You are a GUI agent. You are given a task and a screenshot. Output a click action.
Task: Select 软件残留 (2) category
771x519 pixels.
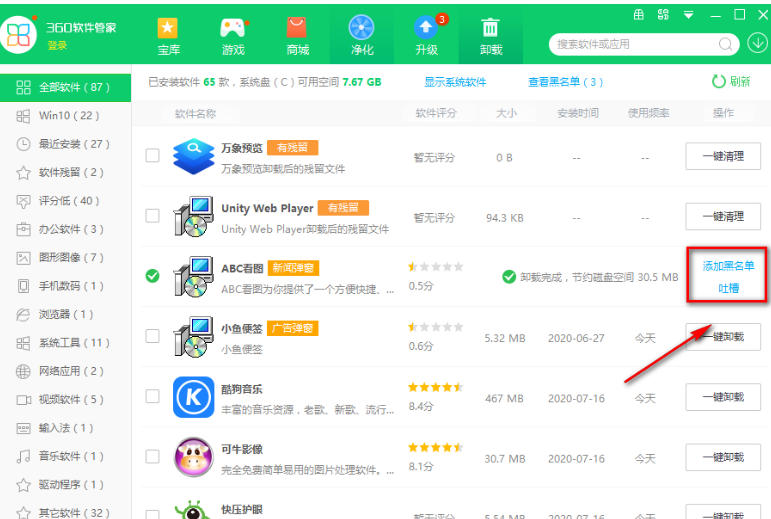(65, 173)
